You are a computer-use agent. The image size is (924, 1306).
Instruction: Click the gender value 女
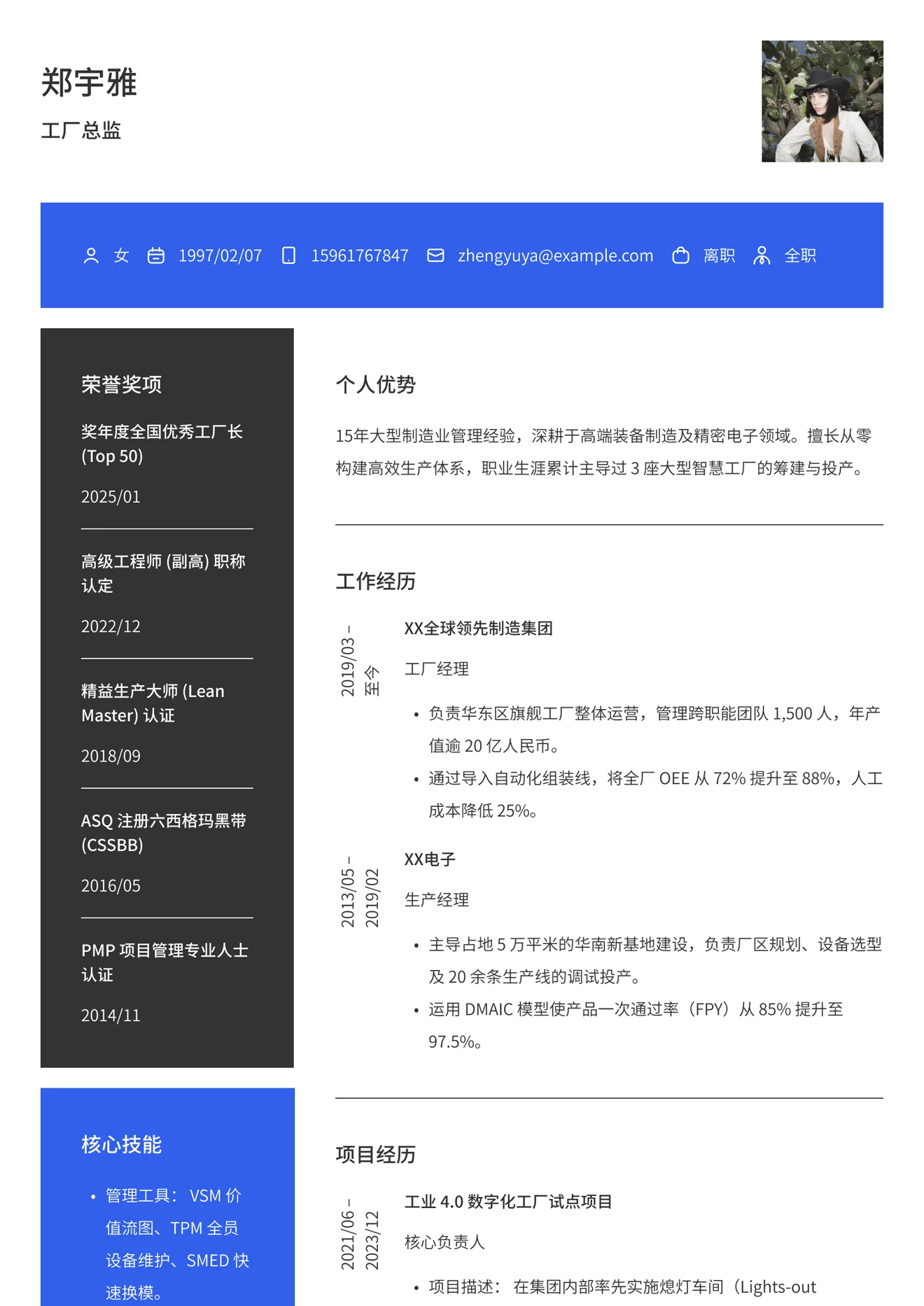[122, 255]
